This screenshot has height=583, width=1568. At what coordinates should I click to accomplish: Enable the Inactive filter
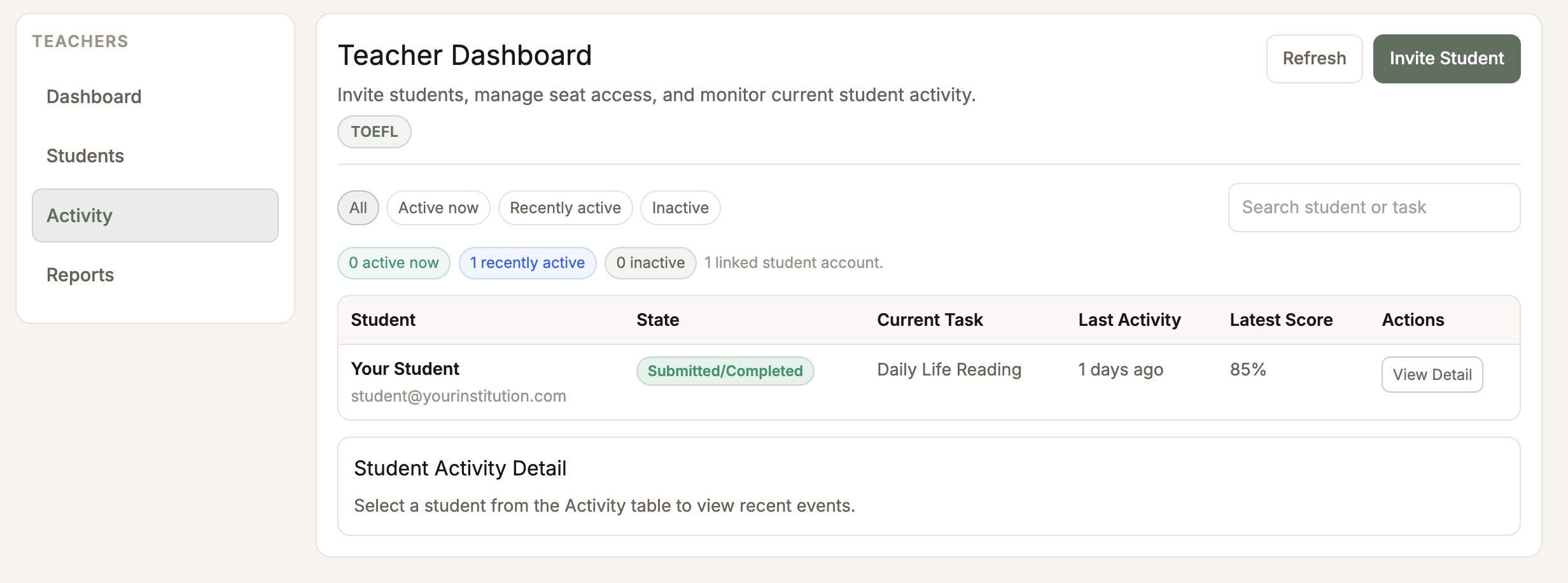[680, 207]
